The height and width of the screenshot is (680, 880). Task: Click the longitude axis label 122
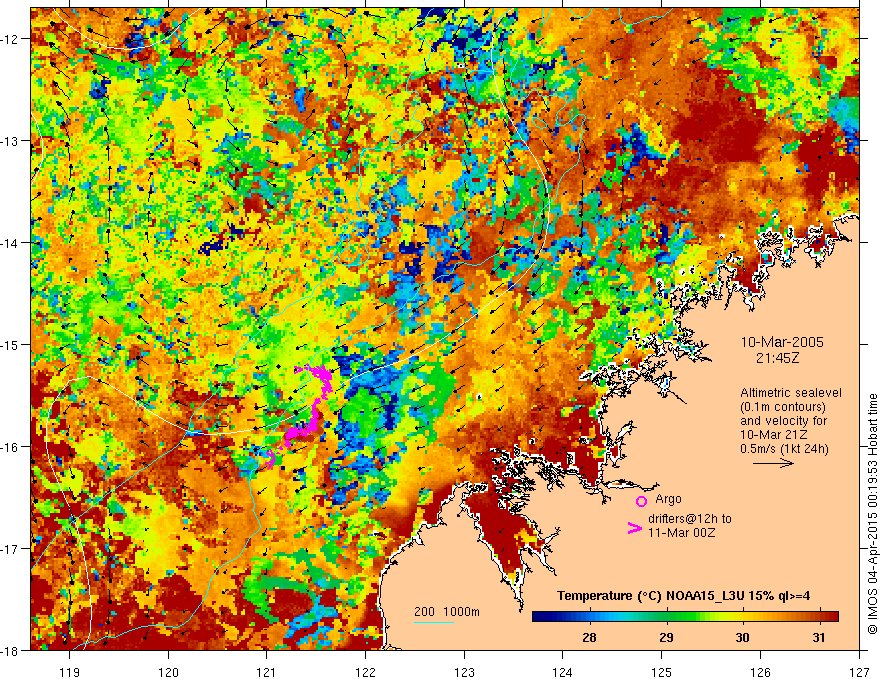[365, 672]
